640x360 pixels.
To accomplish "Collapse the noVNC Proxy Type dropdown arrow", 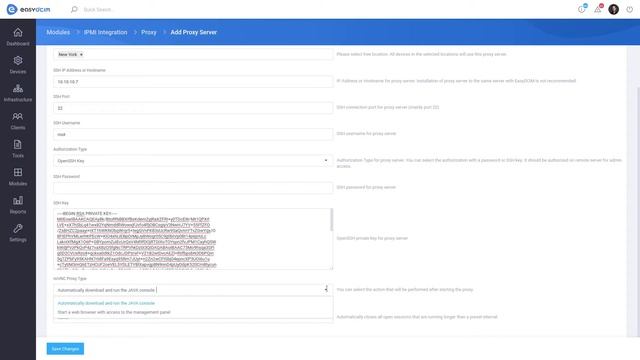I will [326, 289].
